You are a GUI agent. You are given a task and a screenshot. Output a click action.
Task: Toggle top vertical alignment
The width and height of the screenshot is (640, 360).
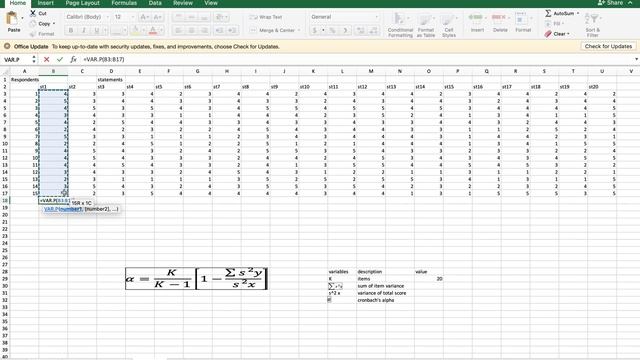coord(178,17)
